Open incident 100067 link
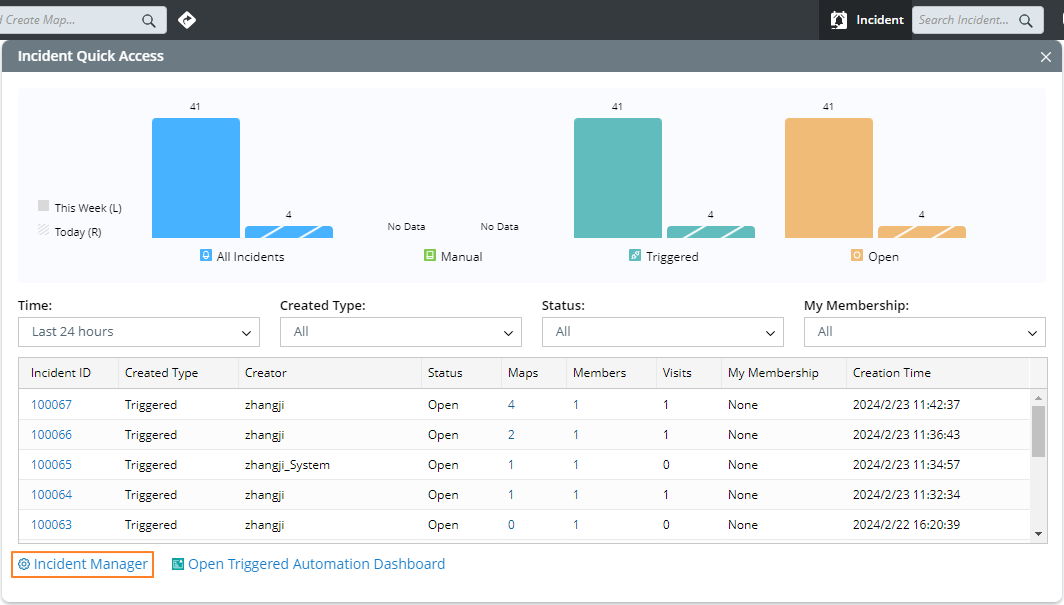Screen dimensions: 1064x605 pos(51,405)
